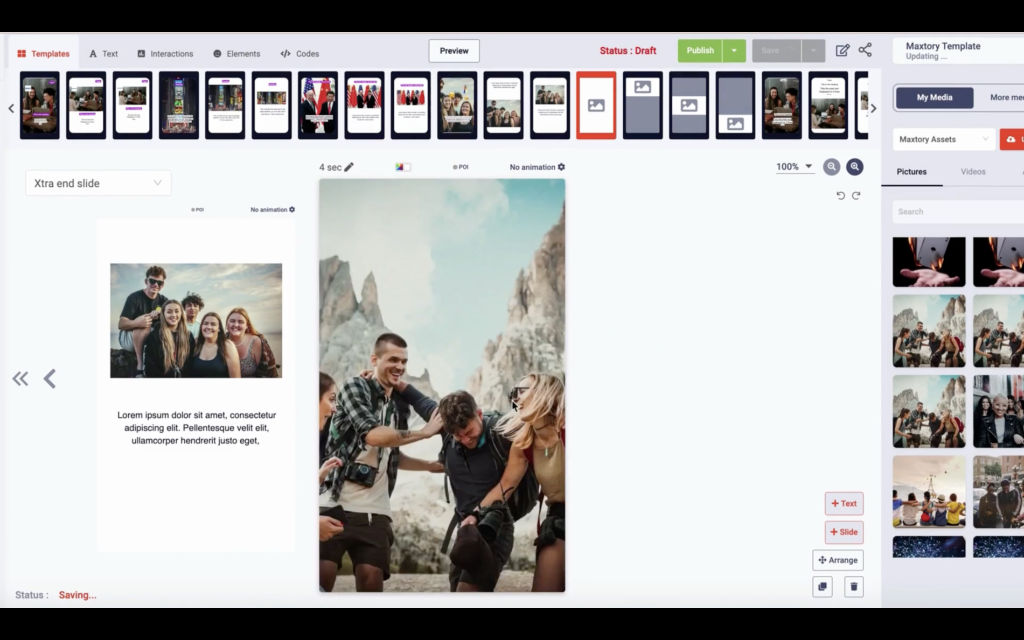Add a text box with + Text
The height and width of the screenshot is (640, 1024).
coord(844,504)
